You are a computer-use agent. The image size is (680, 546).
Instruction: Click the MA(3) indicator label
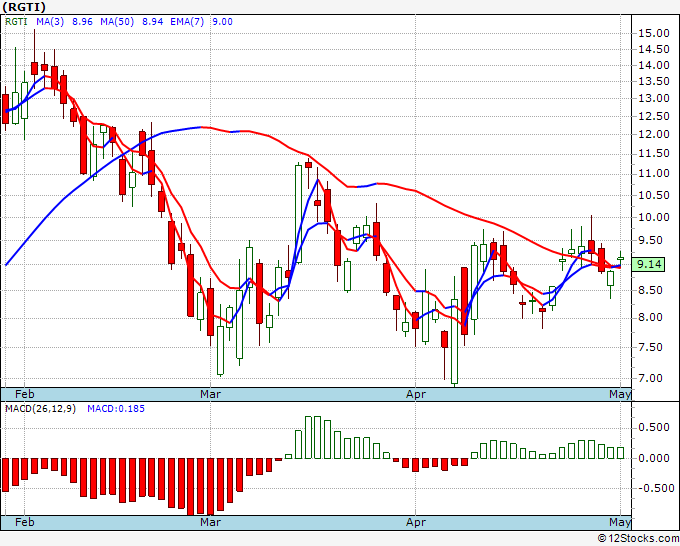click(x=50, y=22)
